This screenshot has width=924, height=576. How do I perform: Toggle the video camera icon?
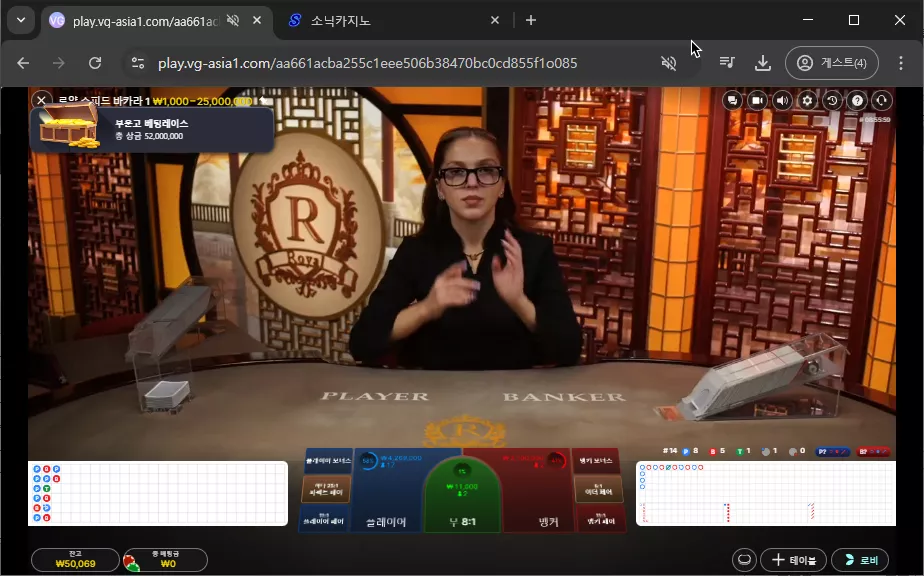pos(757,101)
